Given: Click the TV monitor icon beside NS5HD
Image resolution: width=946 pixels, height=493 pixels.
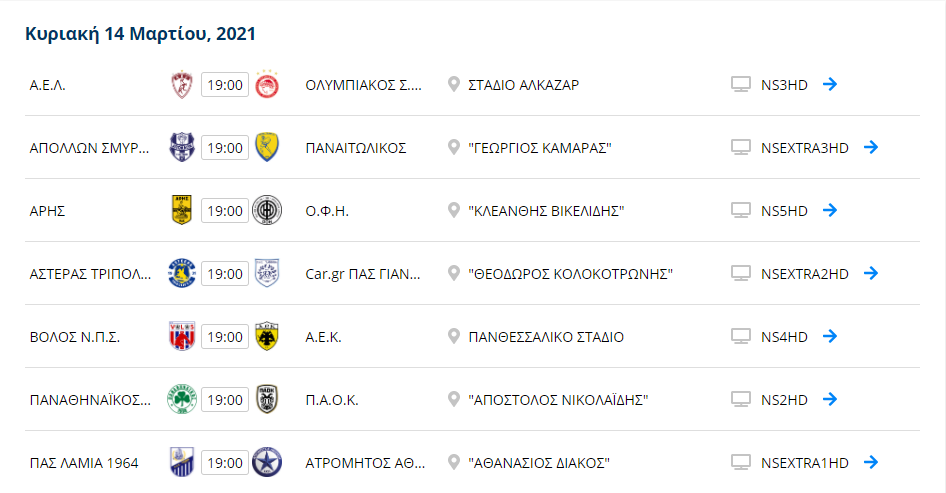Looking at the screenshot, I should pos(741,211).
